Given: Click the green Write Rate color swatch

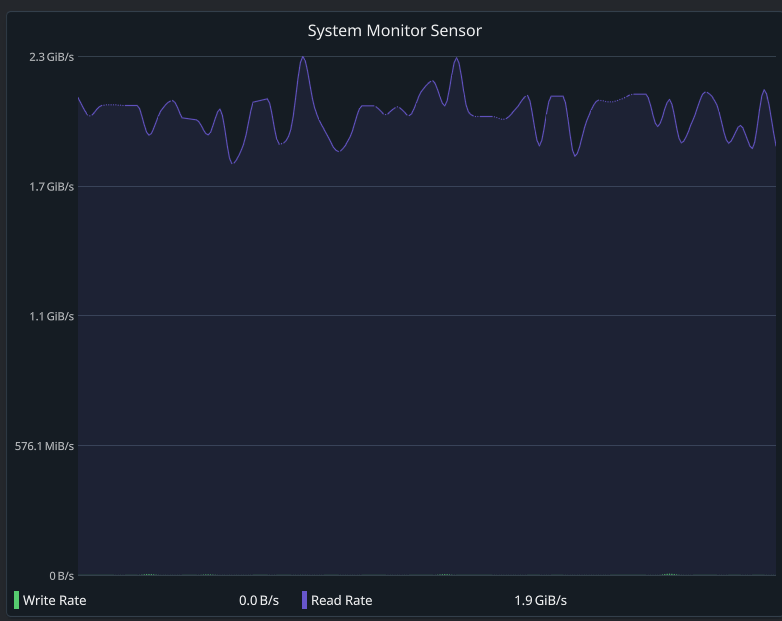Looking at the screenshot, I should tap(16, 600).
